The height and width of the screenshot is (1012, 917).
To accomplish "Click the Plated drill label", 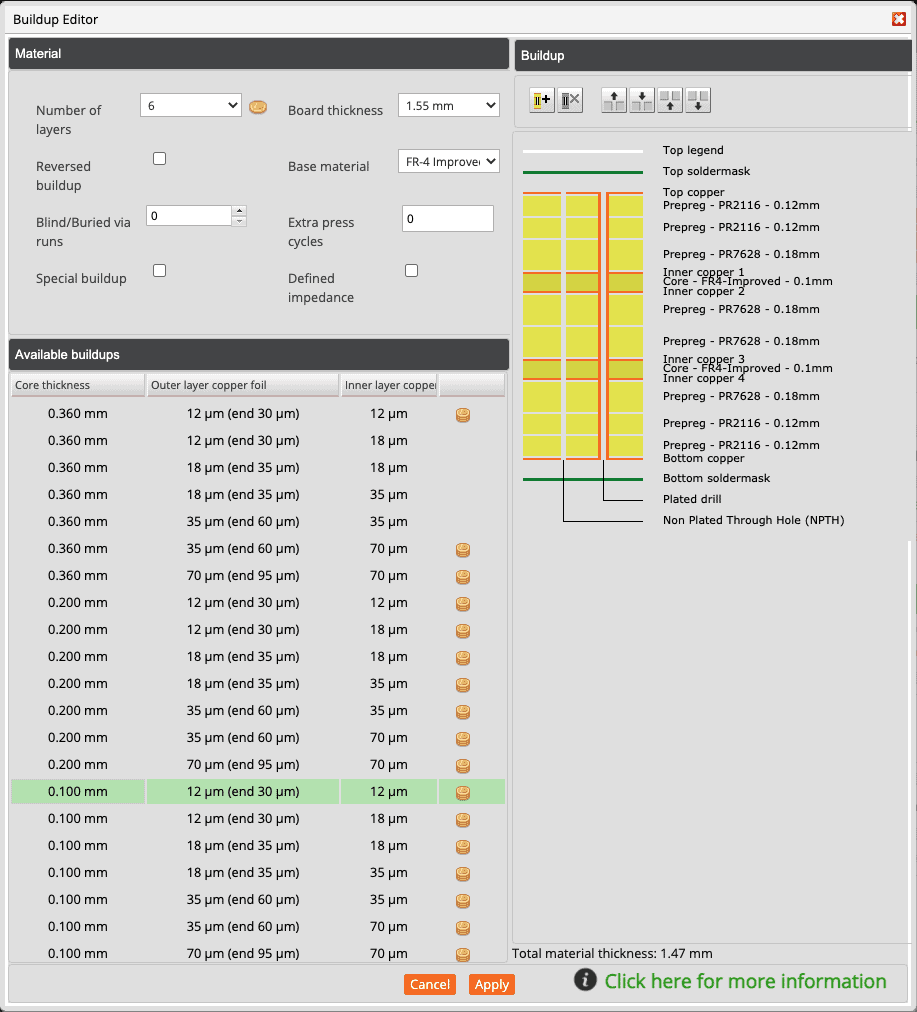I will click(692, 499).
